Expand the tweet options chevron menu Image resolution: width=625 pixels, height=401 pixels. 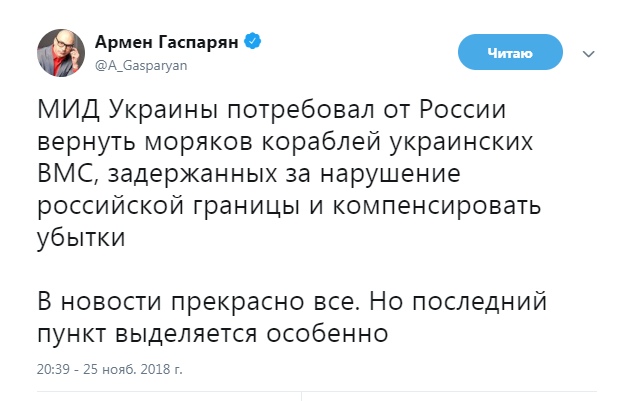(x=588, y=53)
